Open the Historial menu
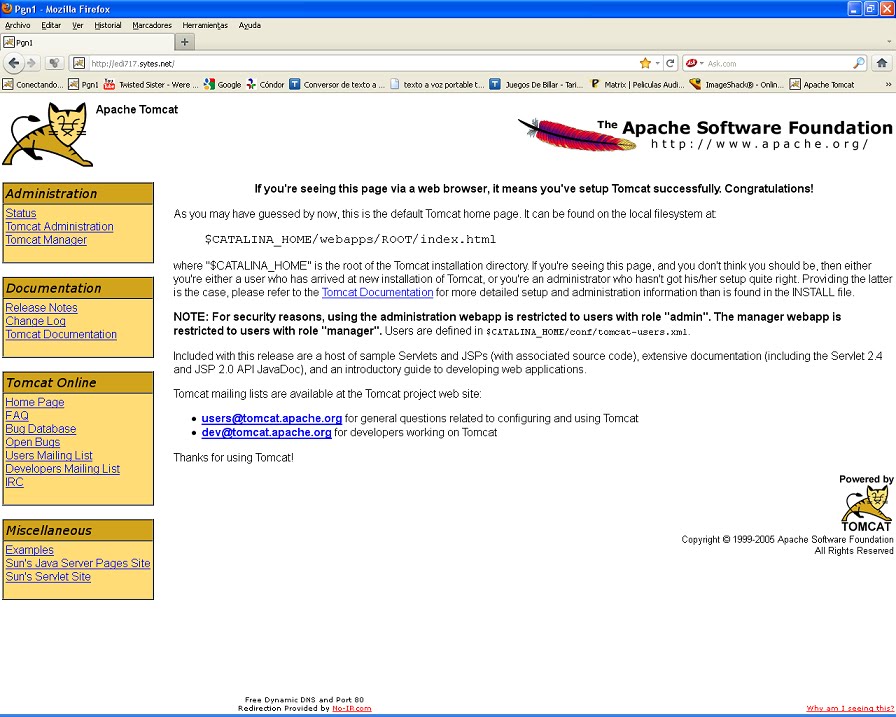 coord(107,25)
